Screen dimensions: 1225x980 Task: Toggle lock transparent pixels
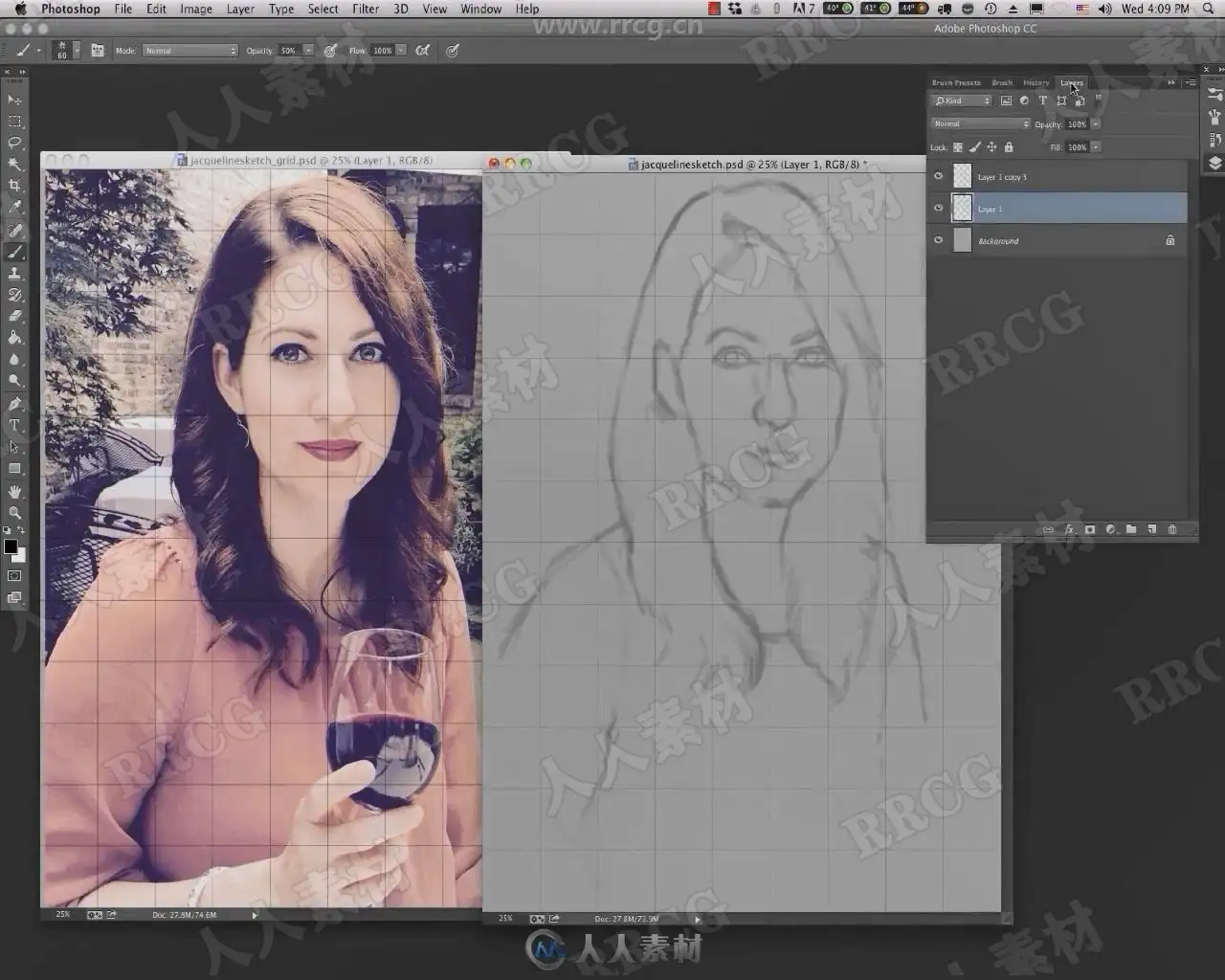click(x=958, y=147)
